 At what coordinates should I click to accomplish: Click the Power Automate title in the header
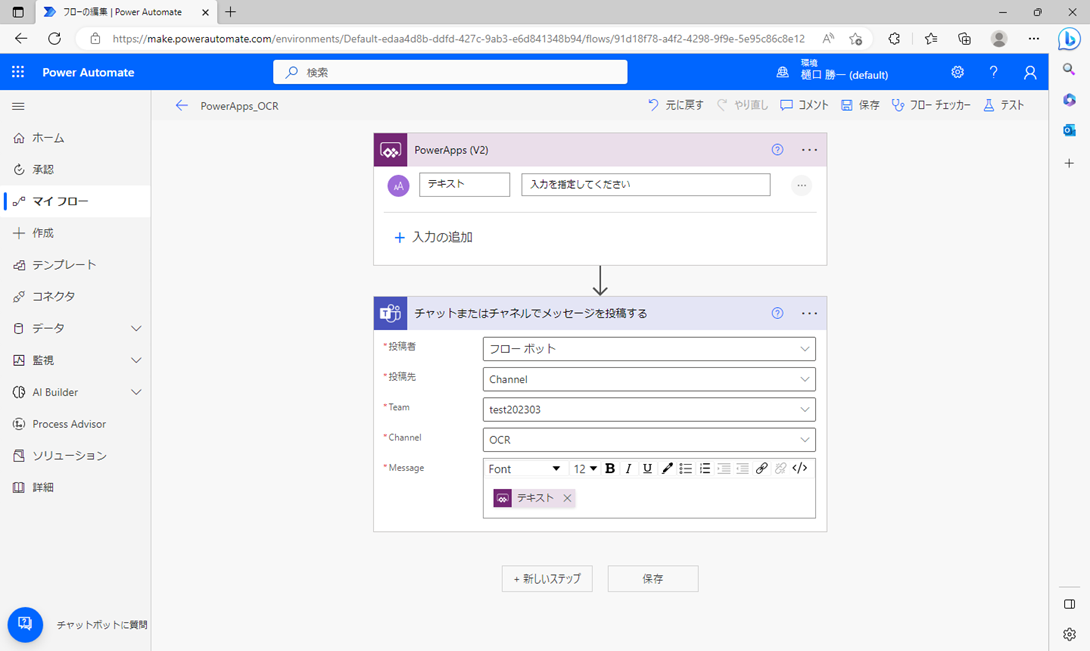click(x=88, y=72)
